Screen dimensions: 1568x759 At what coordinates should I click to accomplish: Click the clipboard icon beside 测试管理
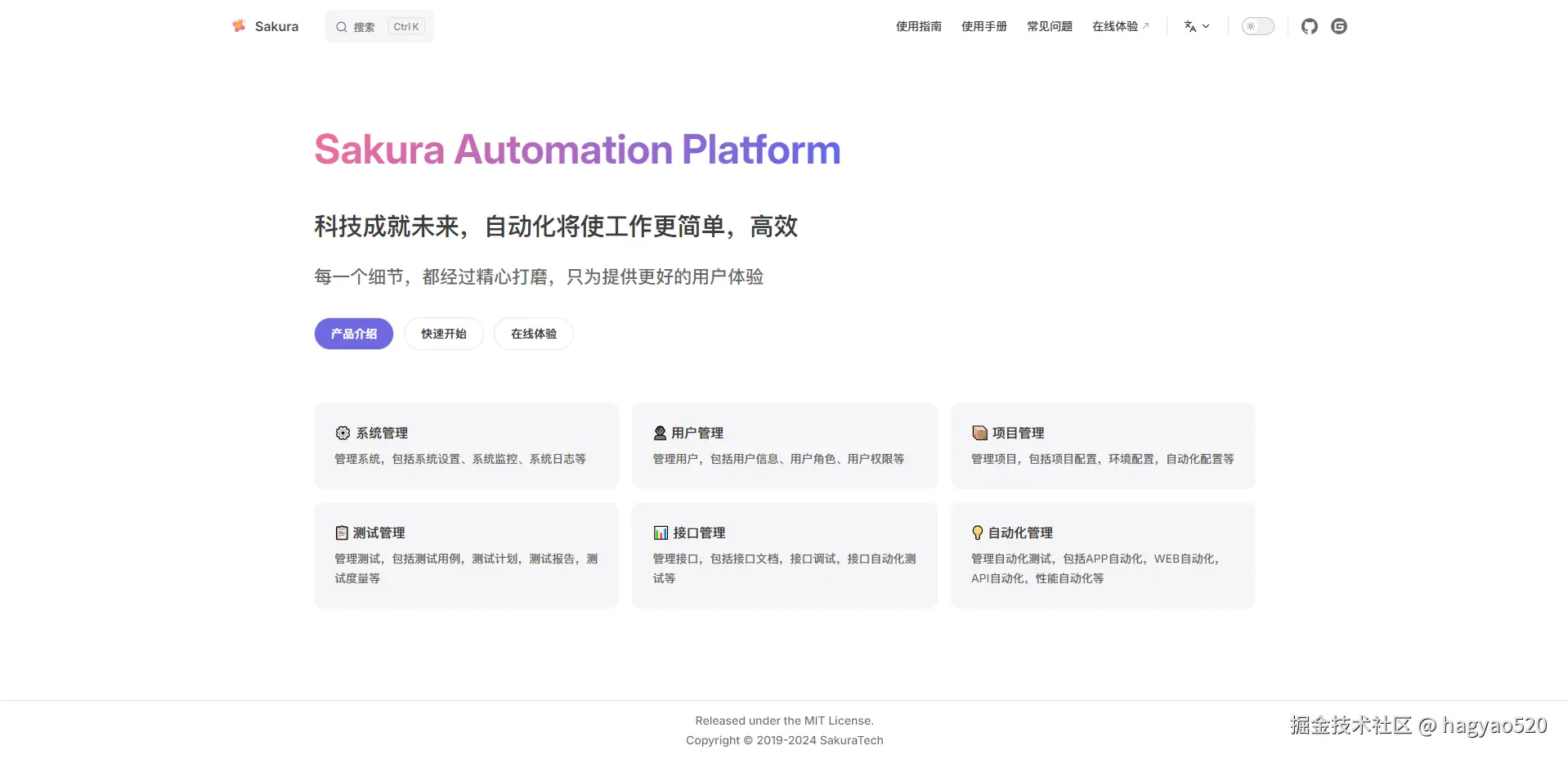(342, 533)
